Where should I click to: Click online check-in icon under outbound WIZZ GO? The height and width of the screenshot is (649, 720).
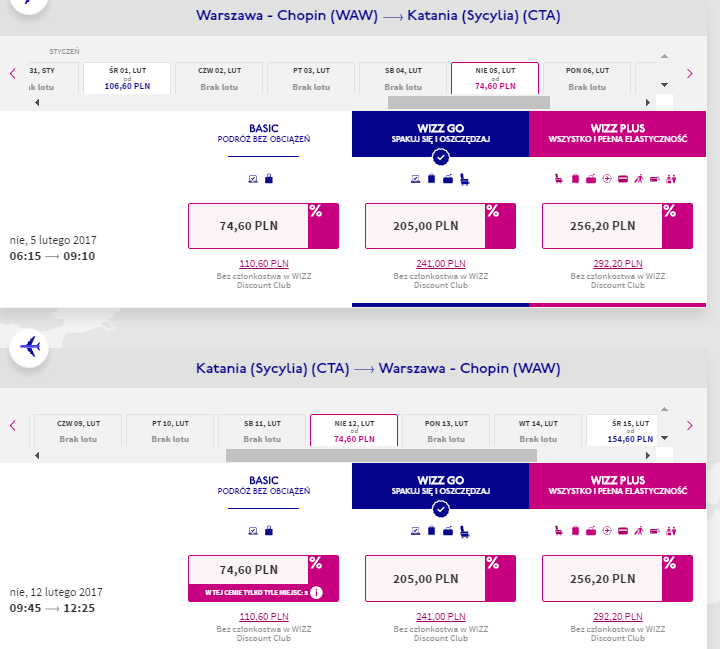(415, 179)
